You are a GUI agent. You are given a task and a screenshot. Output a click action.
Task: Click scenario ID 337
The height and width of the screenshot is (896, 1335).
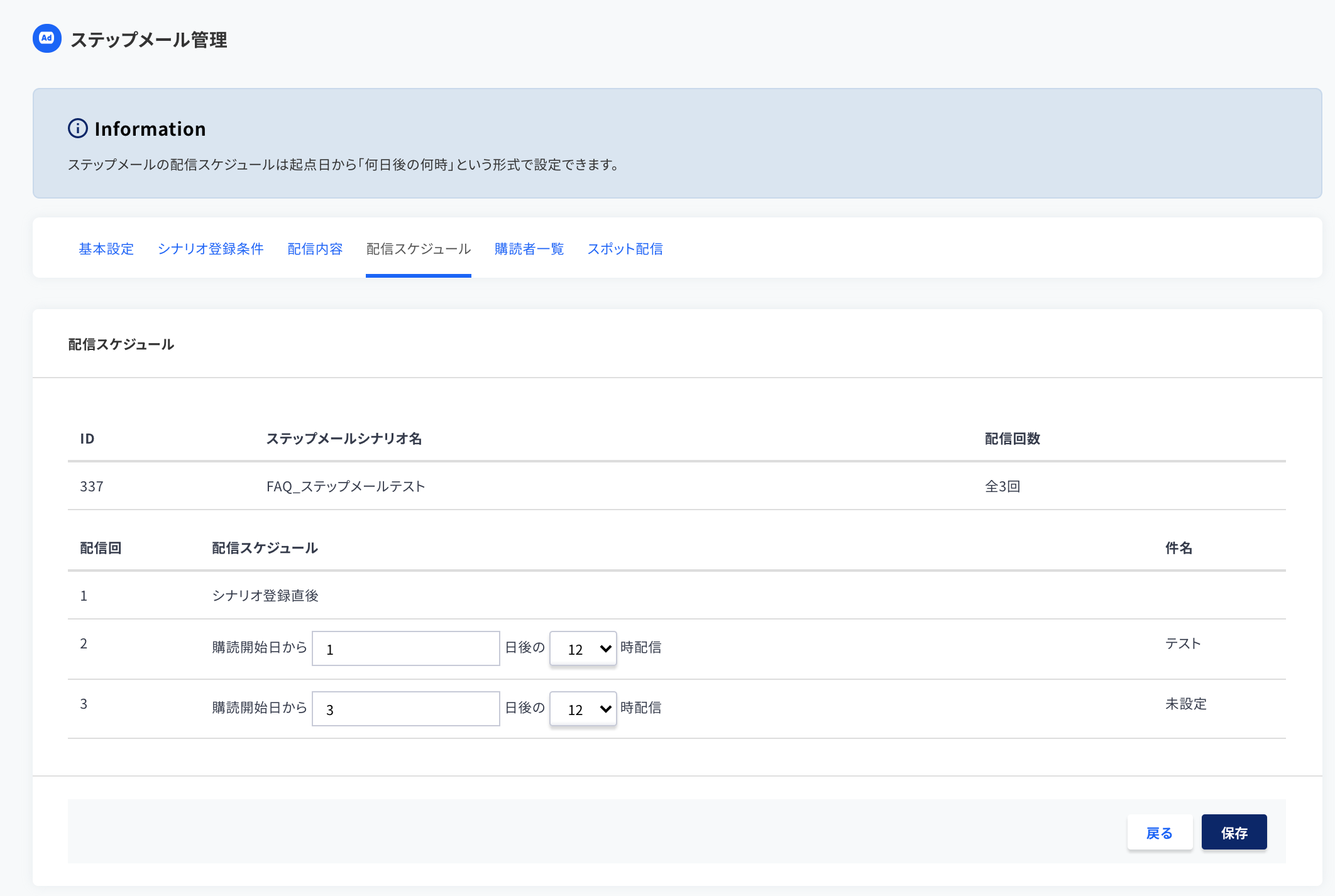pos(92,486)
